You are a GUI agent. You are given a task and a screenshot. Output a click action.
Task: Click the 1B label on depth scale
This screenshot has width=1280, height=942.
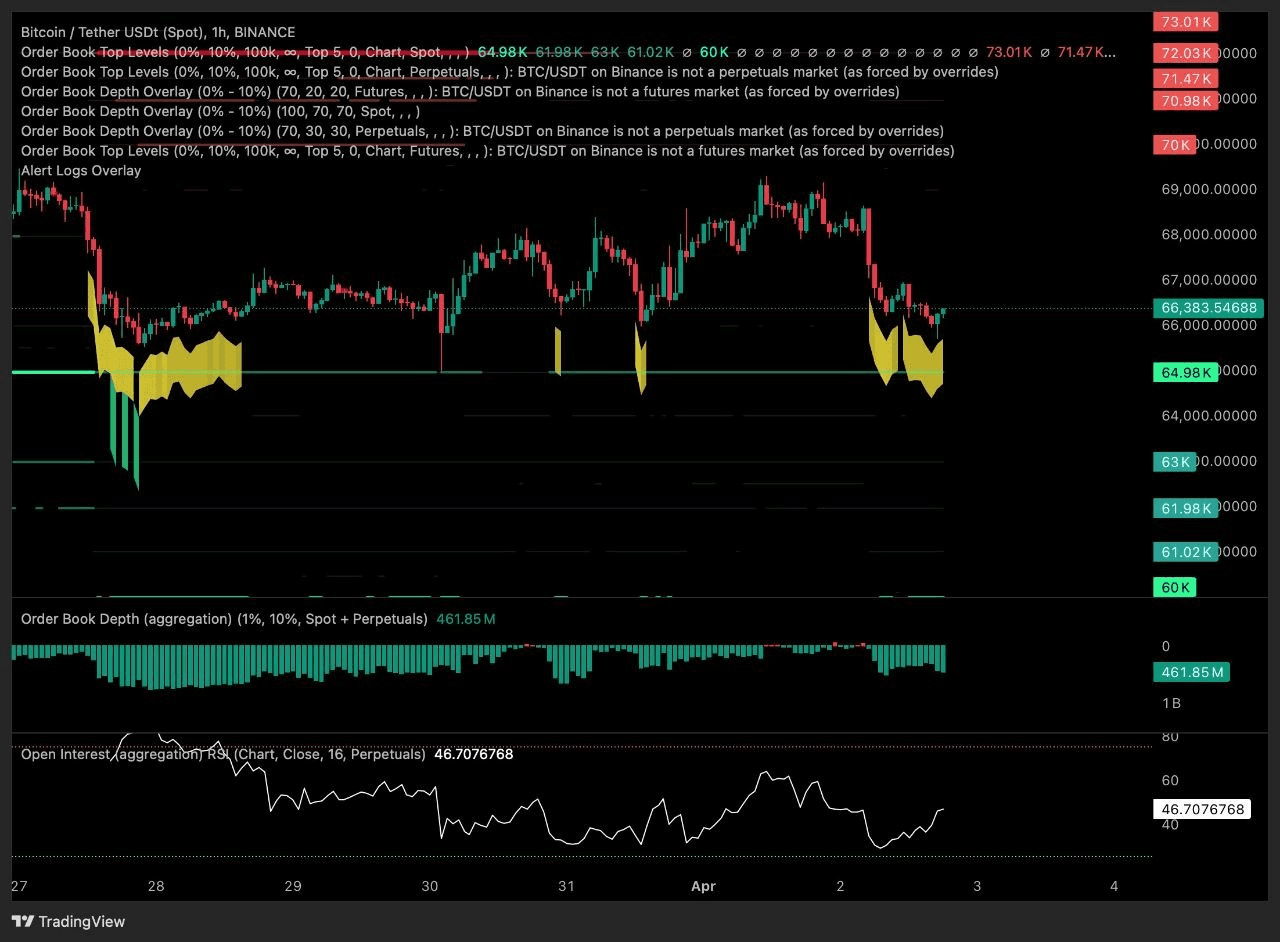(1170, 703)
